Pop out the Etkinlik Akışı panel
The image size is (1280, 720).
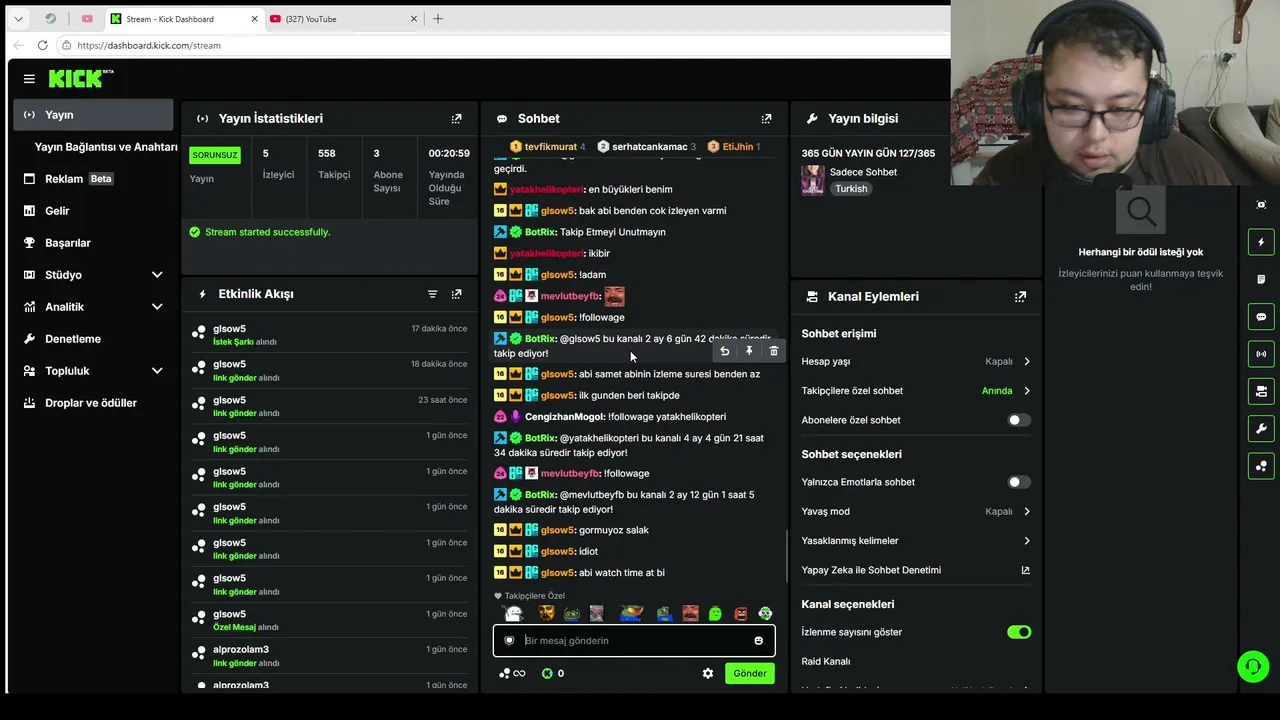[x=456, y=294]
